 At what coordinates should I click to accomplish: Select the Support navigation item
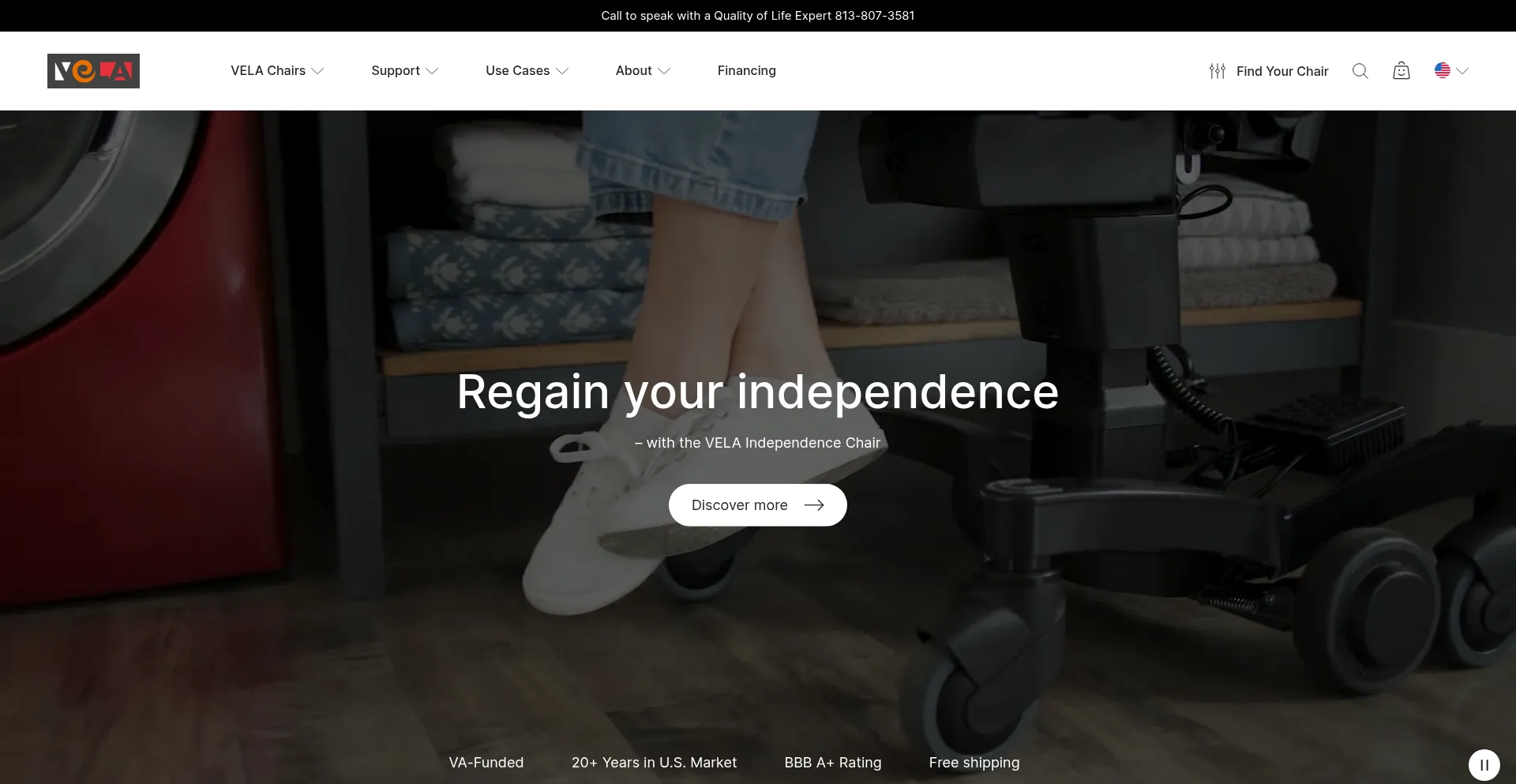(396, 70)
